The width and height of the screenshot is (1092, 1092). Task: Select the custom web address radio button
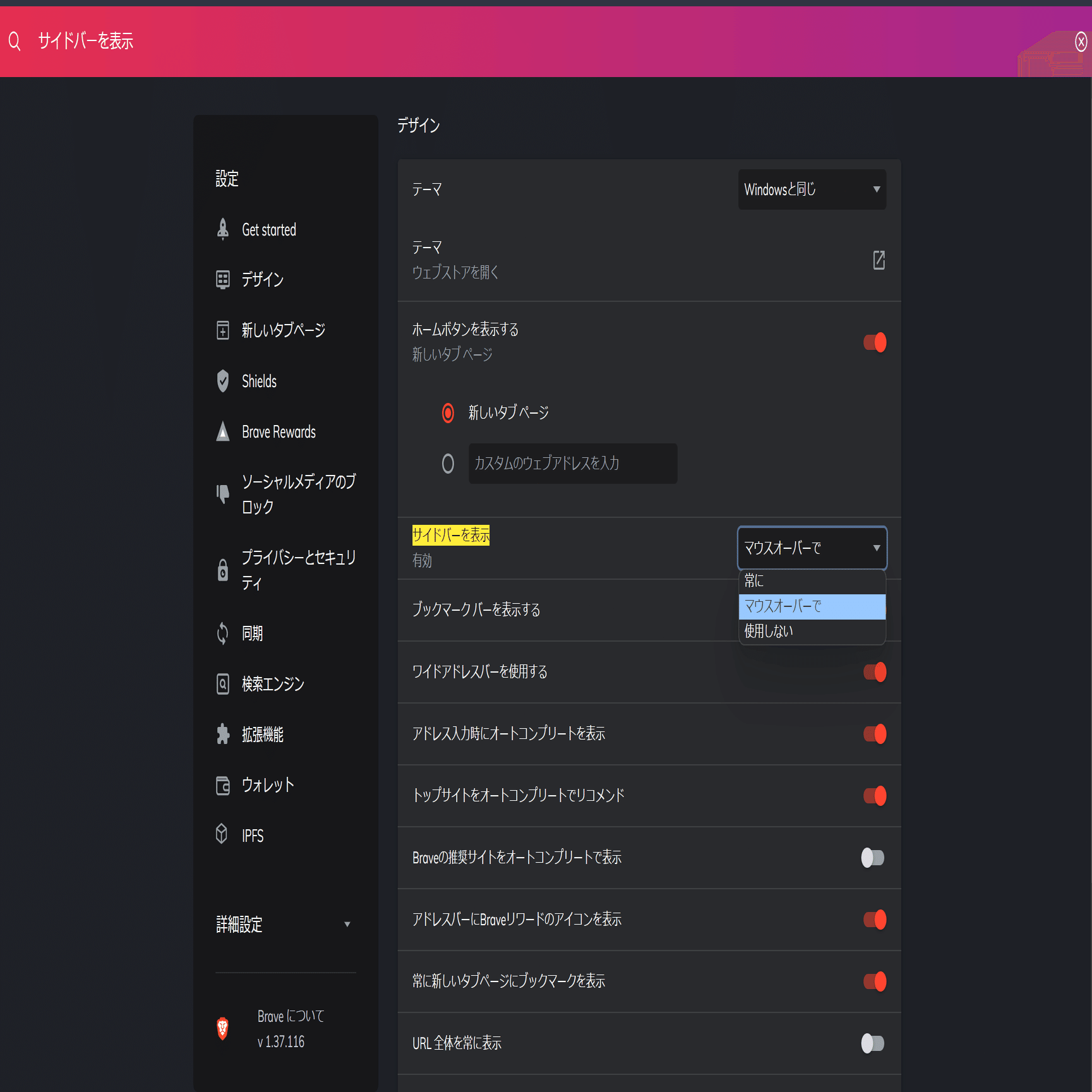[x=448, y=464]
